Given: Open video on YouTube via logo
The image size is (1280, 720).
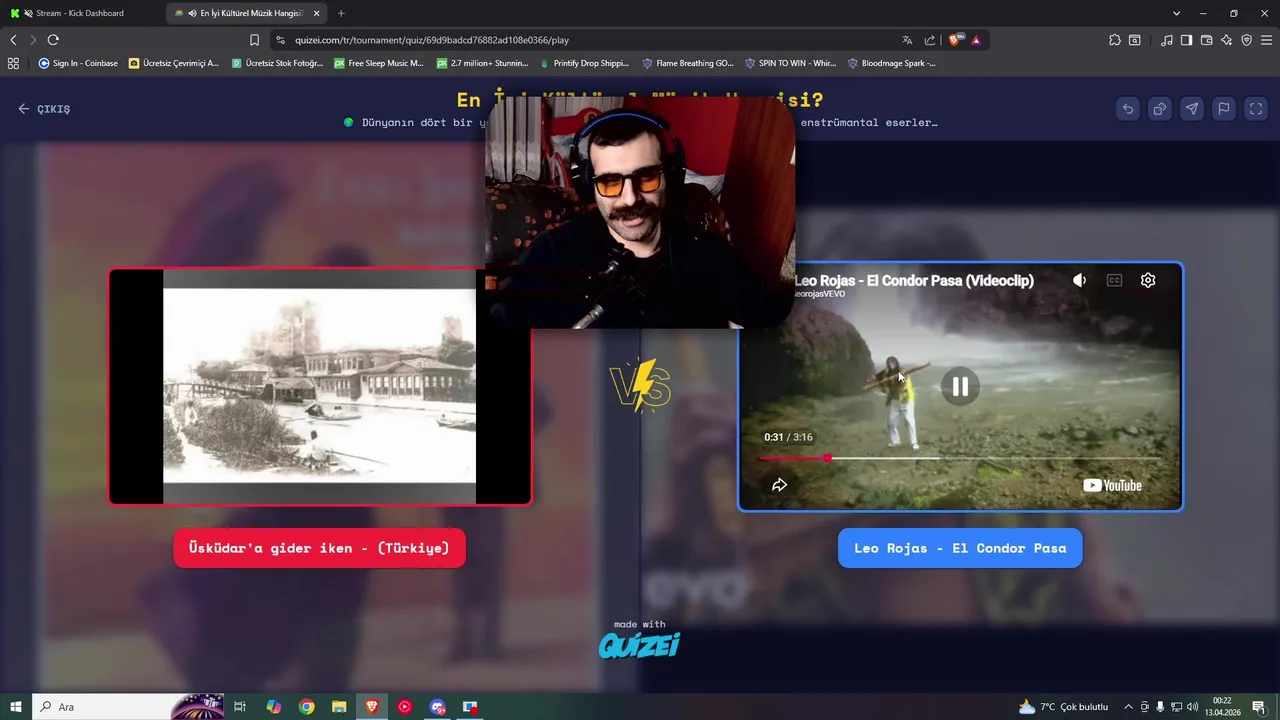Looking at the screenshot, I should (x=1112, y=486).
